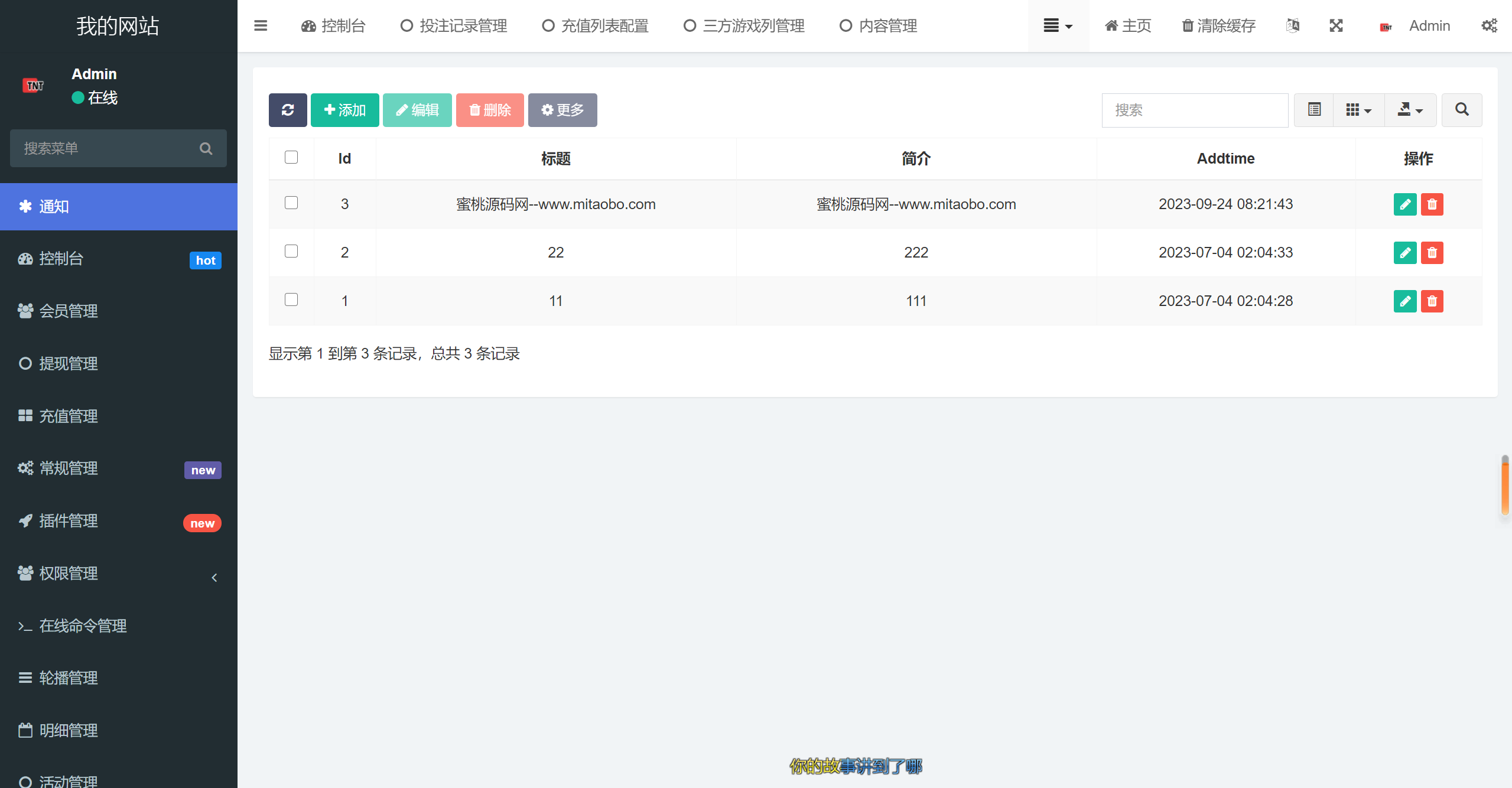Select the header select-all checkbox
1512x788 pixels.
[291, 157]
